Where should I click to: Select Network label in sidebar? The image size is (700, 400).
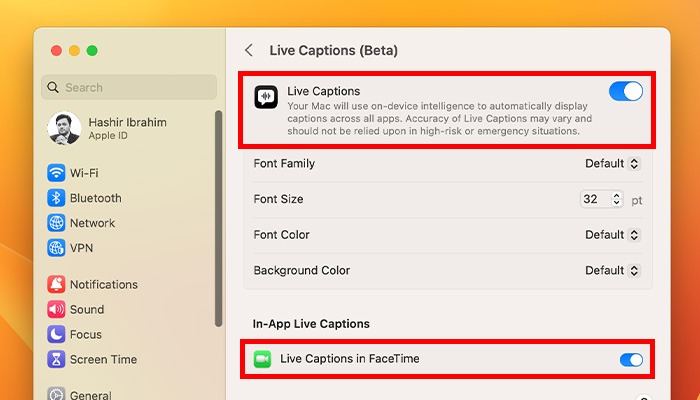tap(92, 223)
